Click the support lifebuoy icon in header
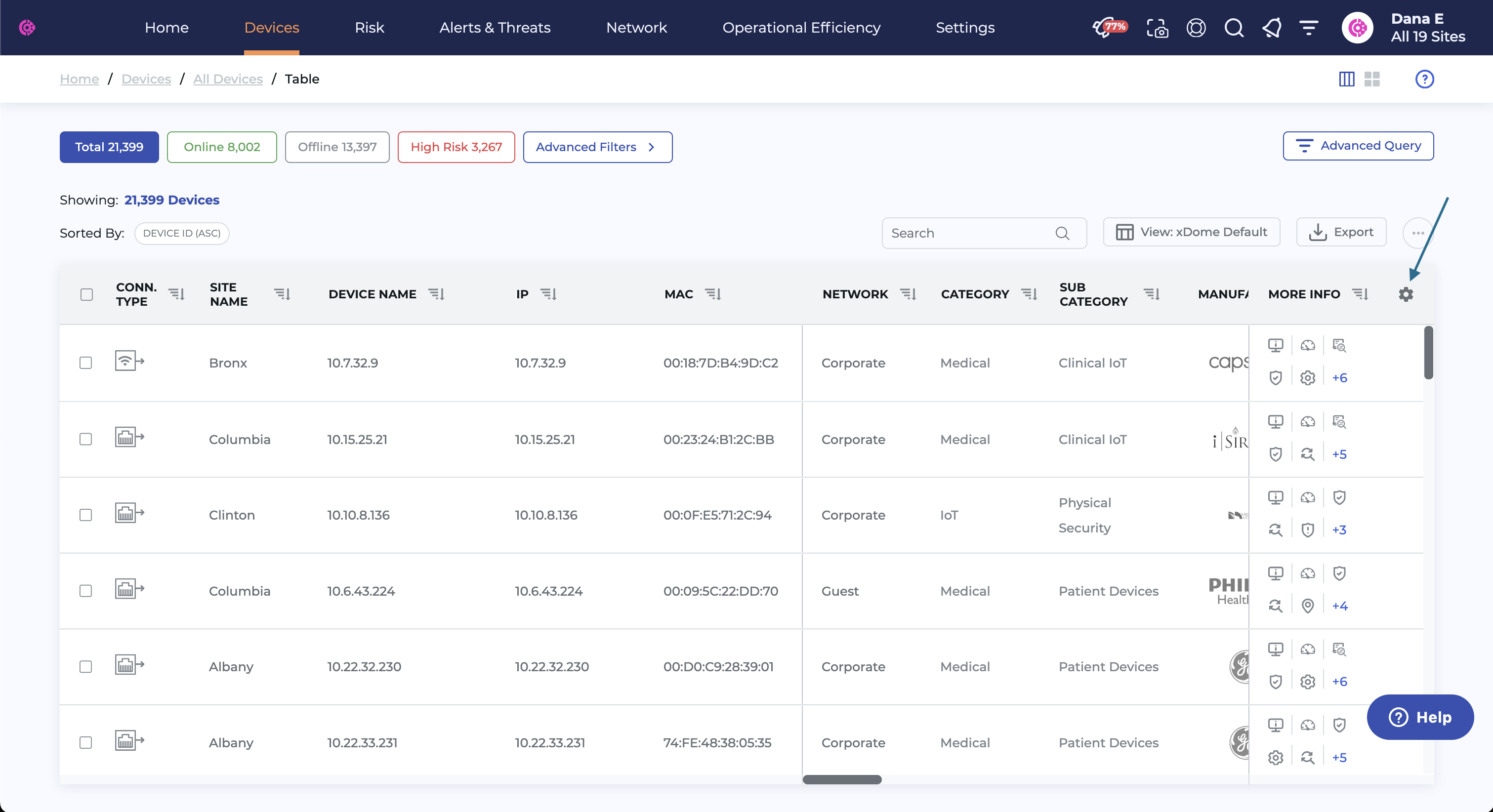Viewport: 1493px width, 812px height. pos(1196,28)
